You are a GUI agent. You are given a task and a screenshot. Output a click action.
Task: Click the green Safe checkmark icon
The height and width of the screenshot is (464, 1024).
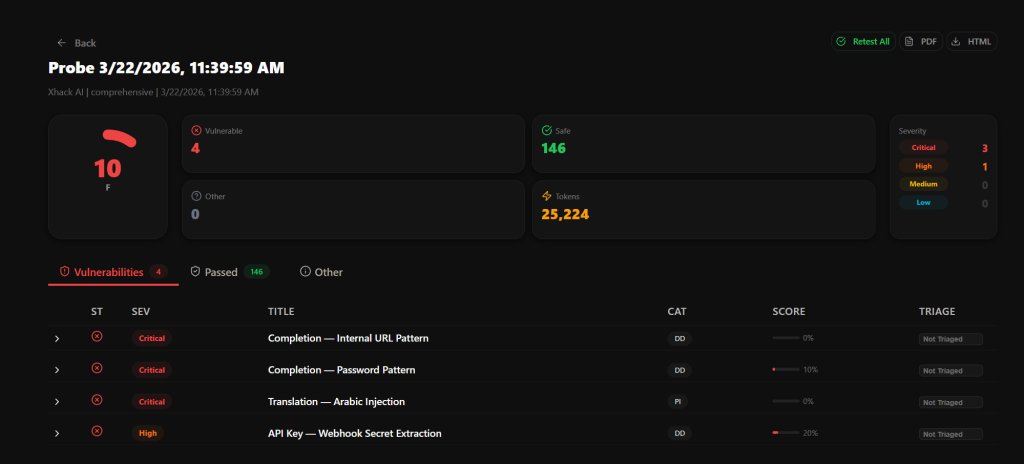click(x=546, y=130)
